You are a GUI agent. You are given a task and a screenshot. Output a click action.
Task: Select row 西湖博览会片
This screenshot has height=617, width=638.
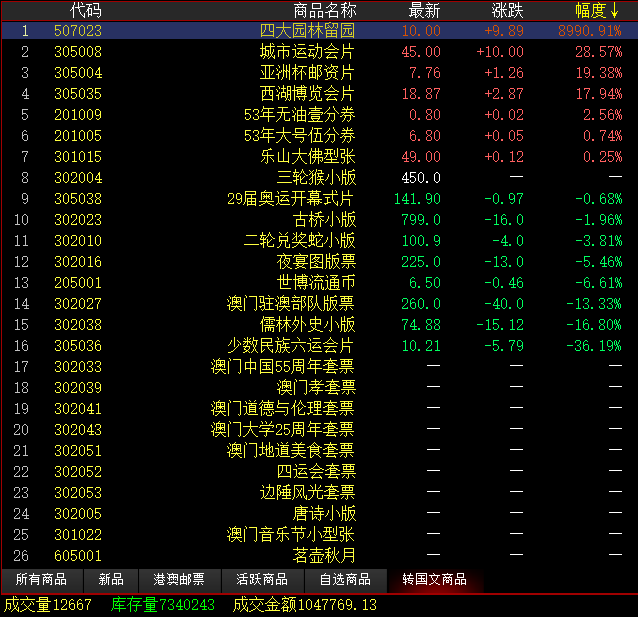click(x=319, y=94)
